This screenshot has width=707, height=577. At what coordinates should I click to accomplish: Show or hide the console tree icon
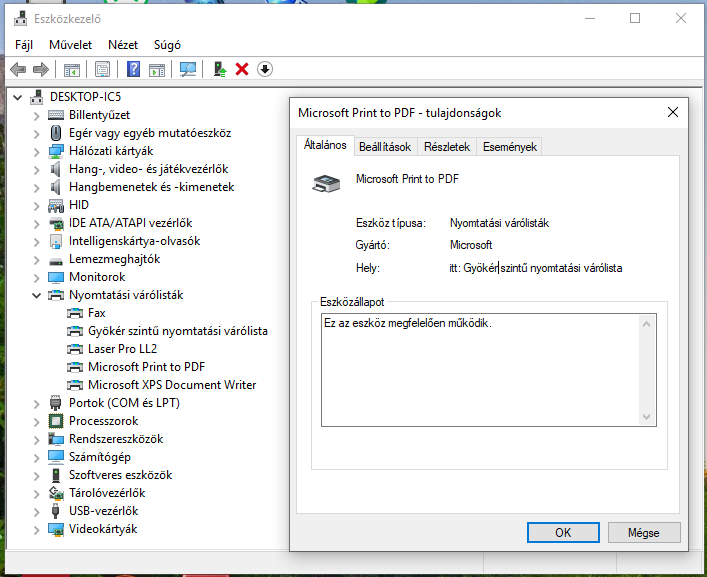pos(72,69)
